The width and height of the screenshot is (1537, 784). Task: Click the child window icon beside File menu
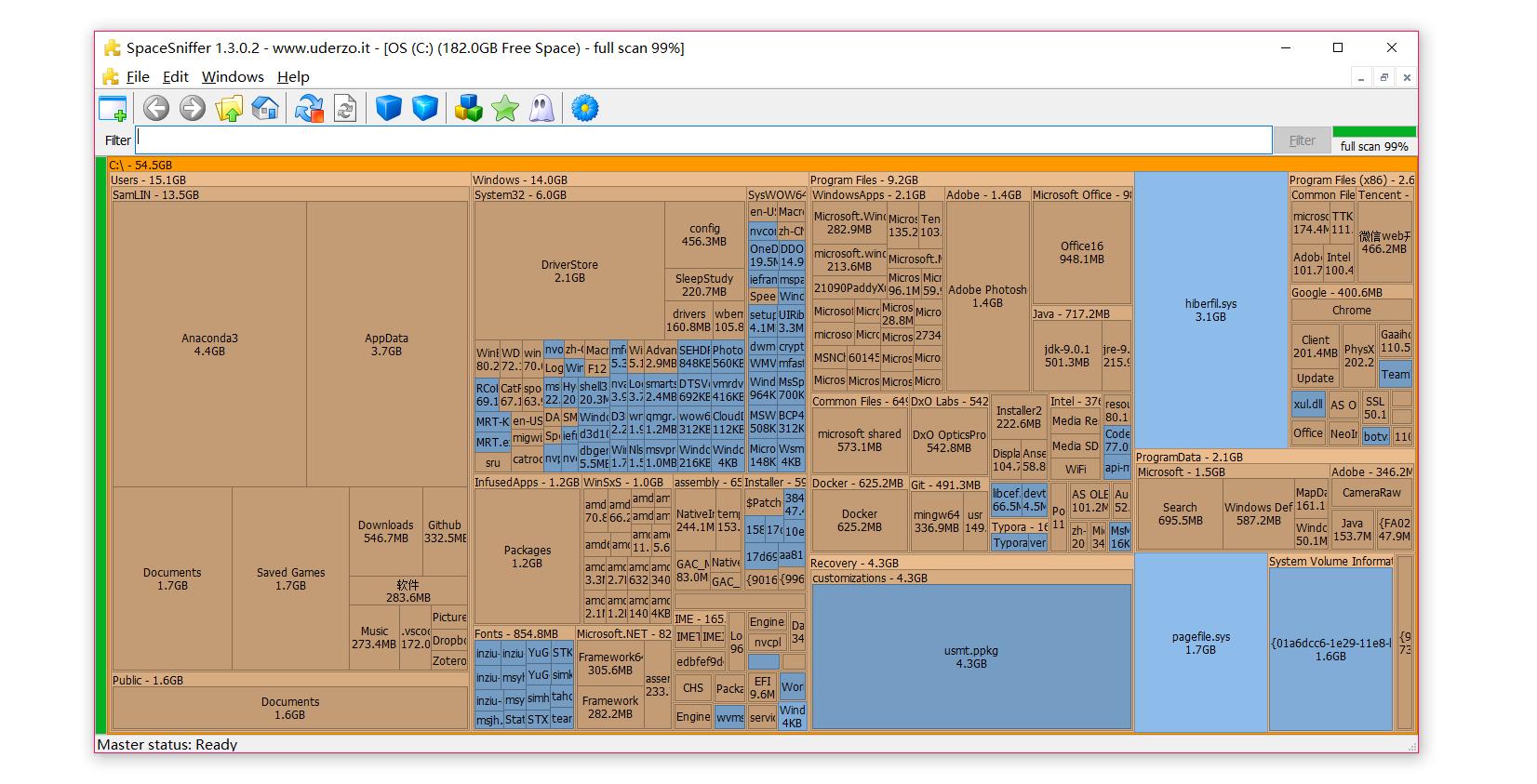click(x=111, y=77)
